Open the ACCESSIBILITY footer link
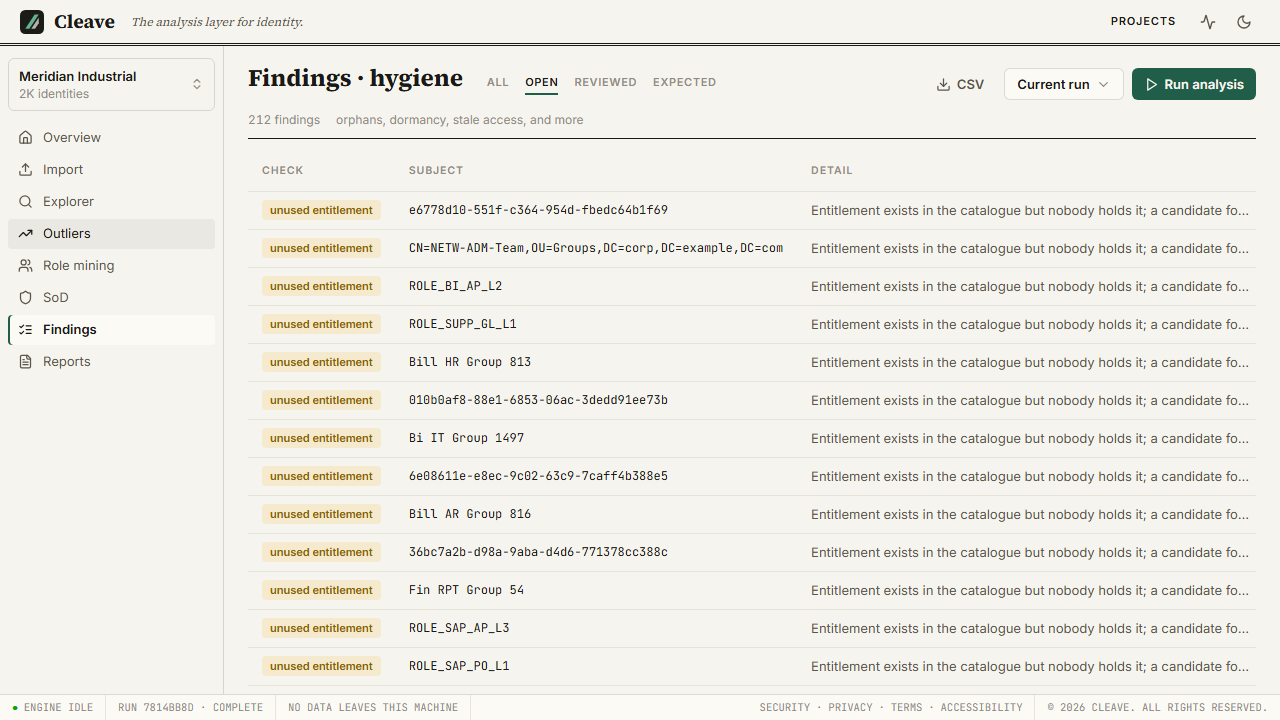This screenshot has width=1280, height=720. coord(982,708)
